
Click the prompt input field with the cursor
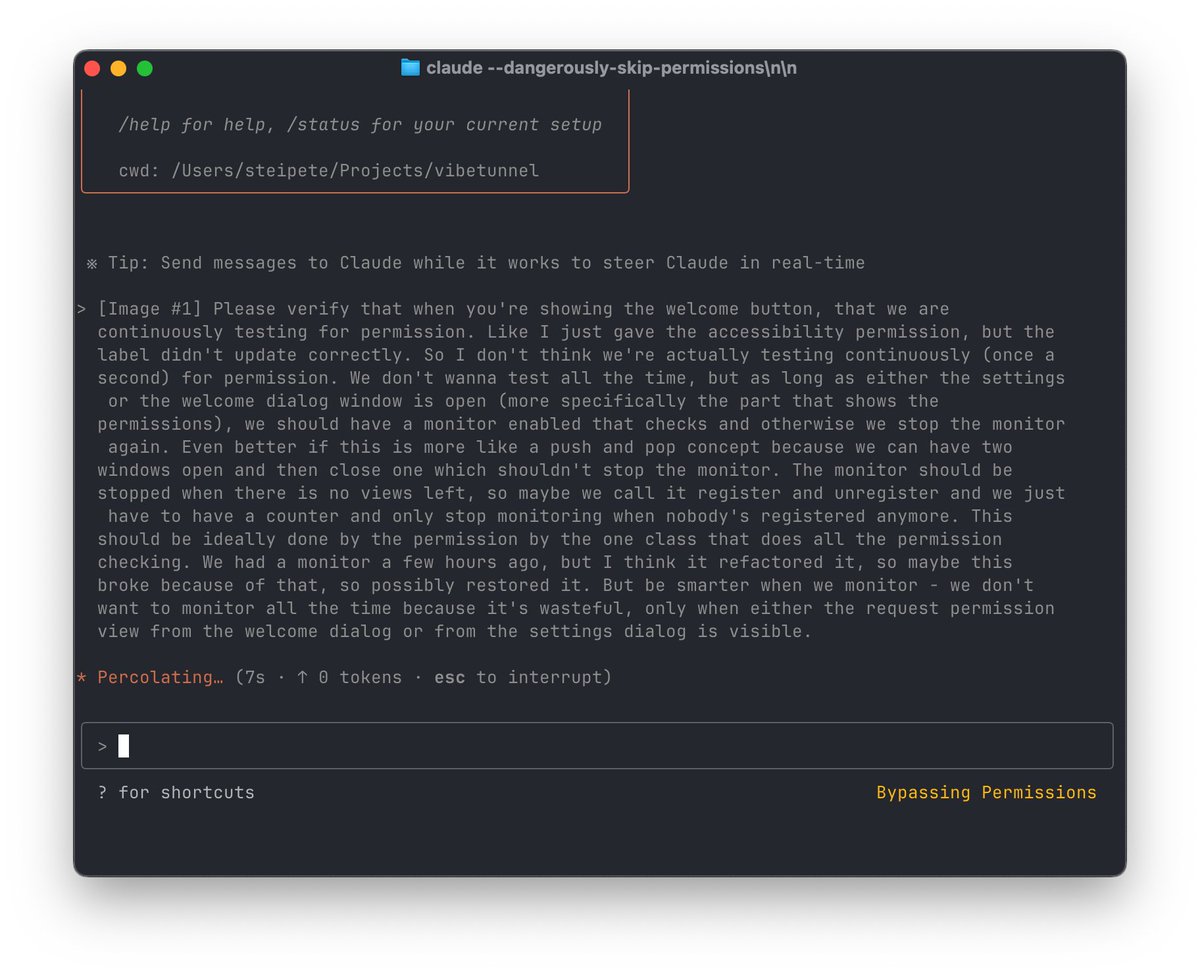tap(597, 746)
